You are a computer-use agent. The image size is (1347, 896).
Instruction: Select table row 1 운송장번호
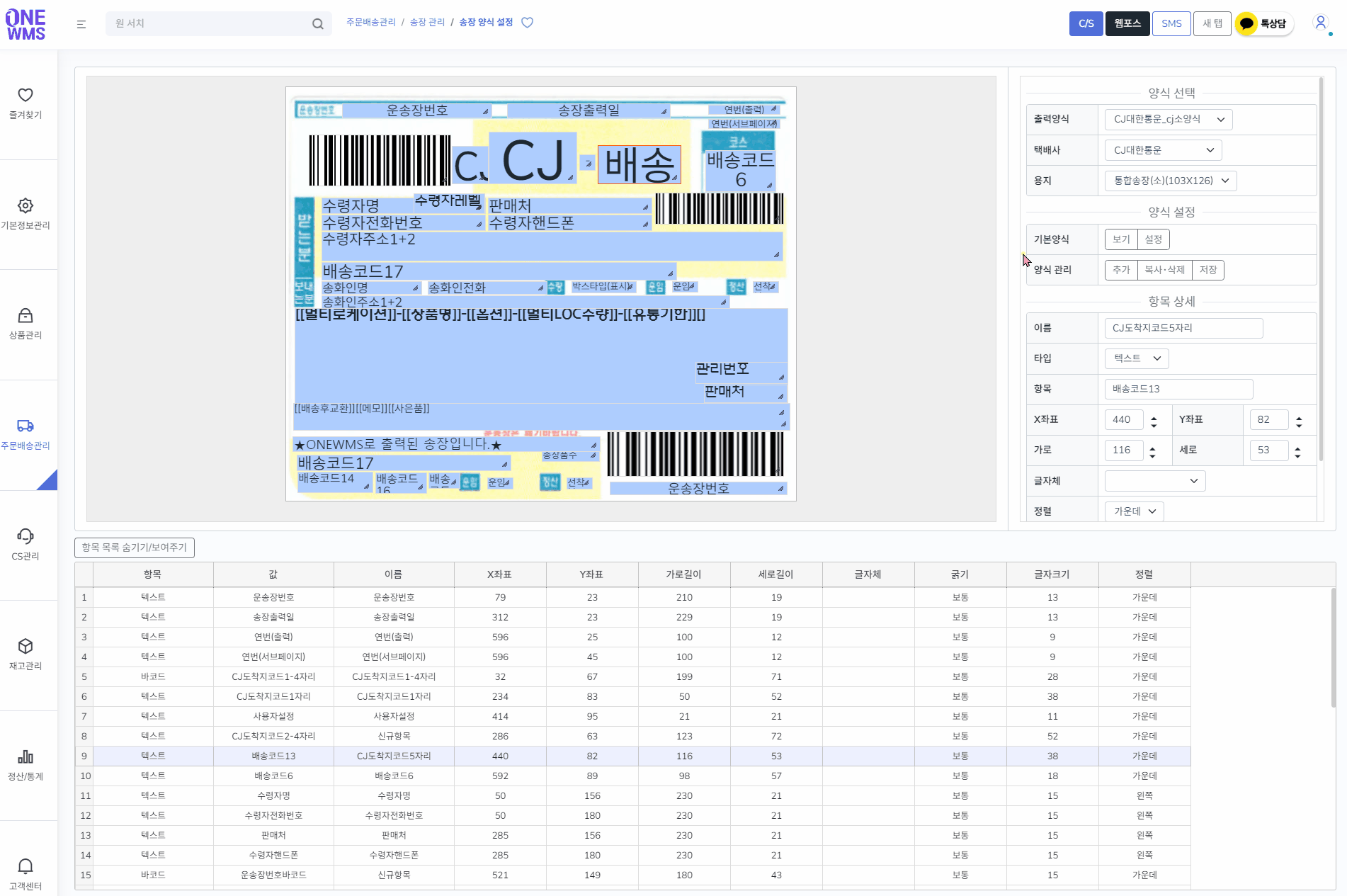coord(633,598)
